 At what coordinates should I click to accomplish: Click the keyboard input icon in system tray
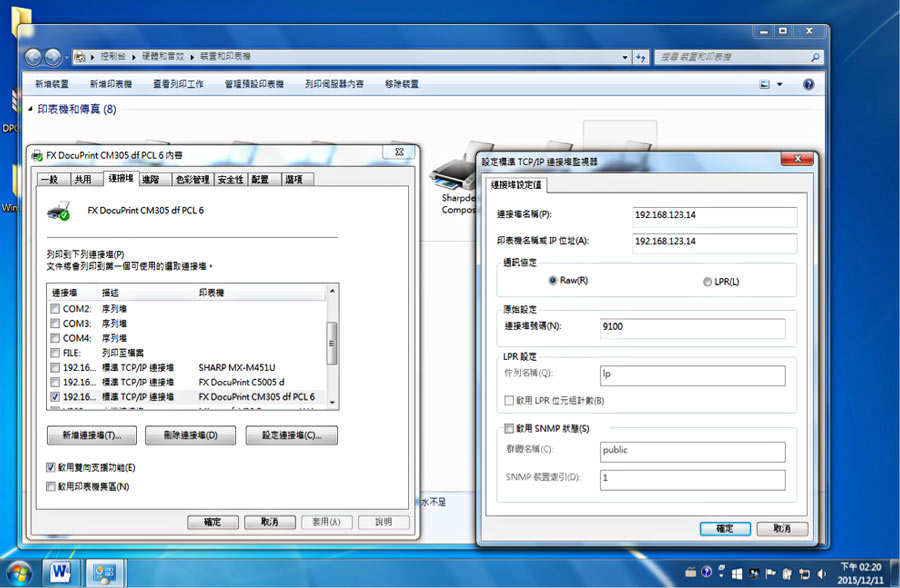(x=690, y=572)
